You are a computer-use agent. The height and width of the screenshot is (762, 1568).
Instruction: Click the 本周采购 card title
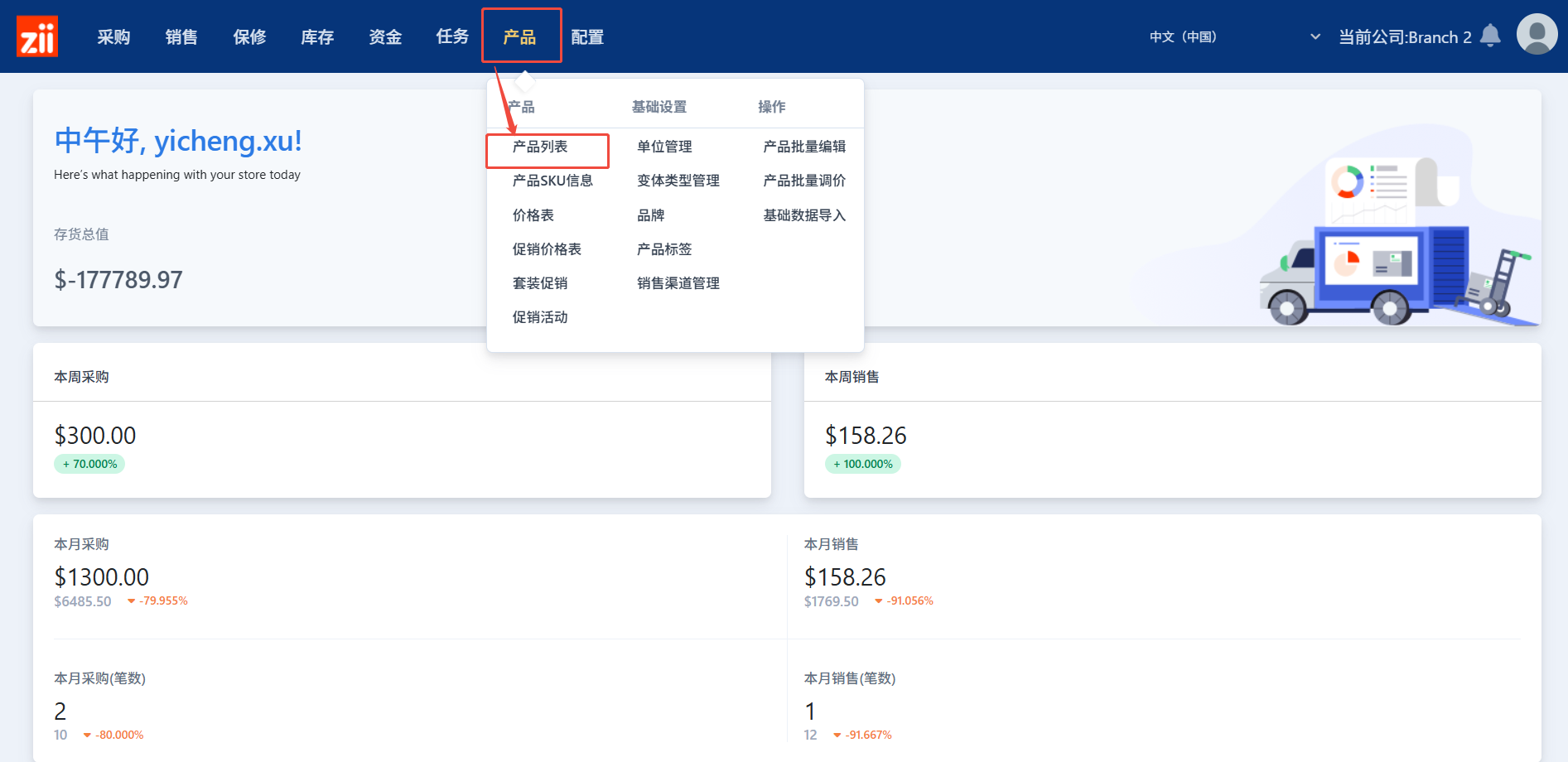coord(81,377)
